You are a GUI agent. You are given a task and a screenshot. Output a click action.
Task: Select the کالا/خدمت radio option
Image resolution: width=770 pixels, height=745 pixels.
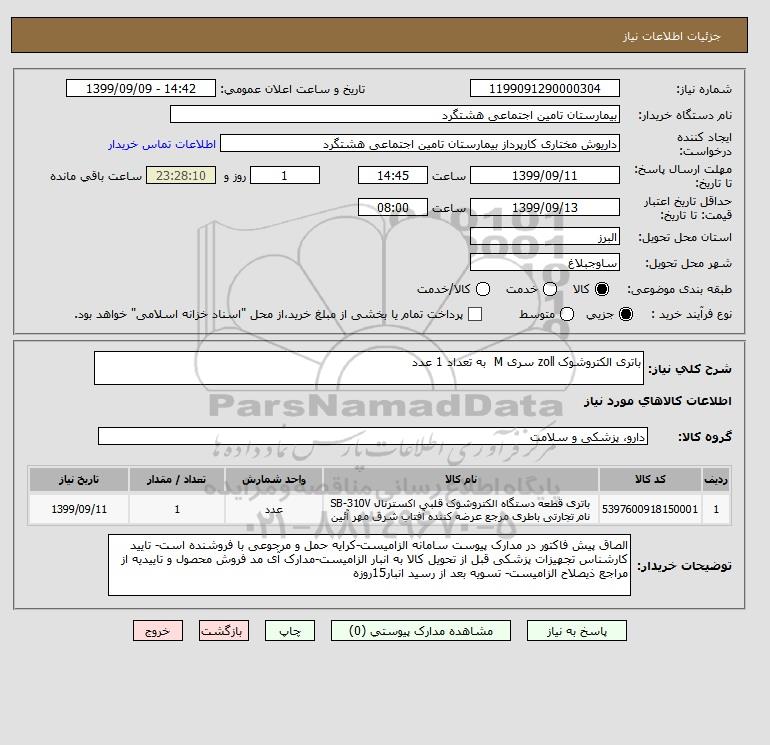tap(483, 289)
